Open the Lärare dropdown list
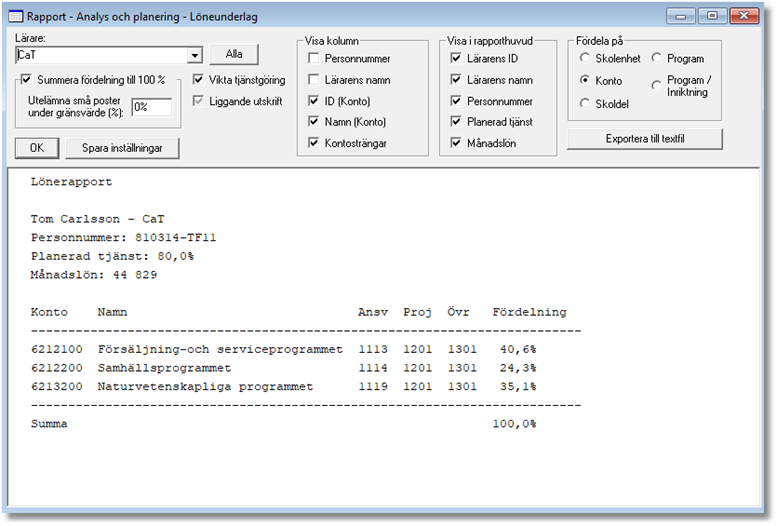 pos(195,55)
